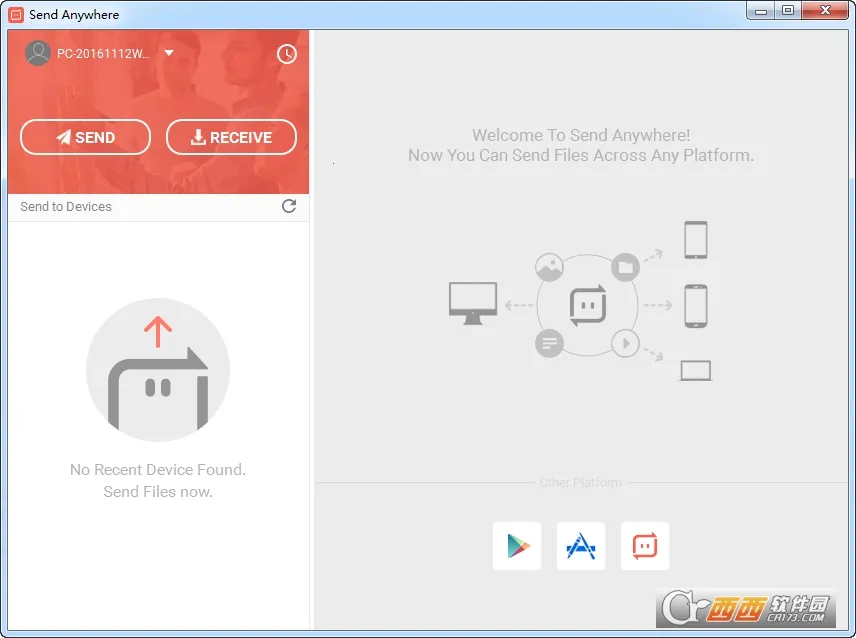Open transfer history via clock icon
The image size is (856, 638).
pyautogui.click(x=287, y=54)
